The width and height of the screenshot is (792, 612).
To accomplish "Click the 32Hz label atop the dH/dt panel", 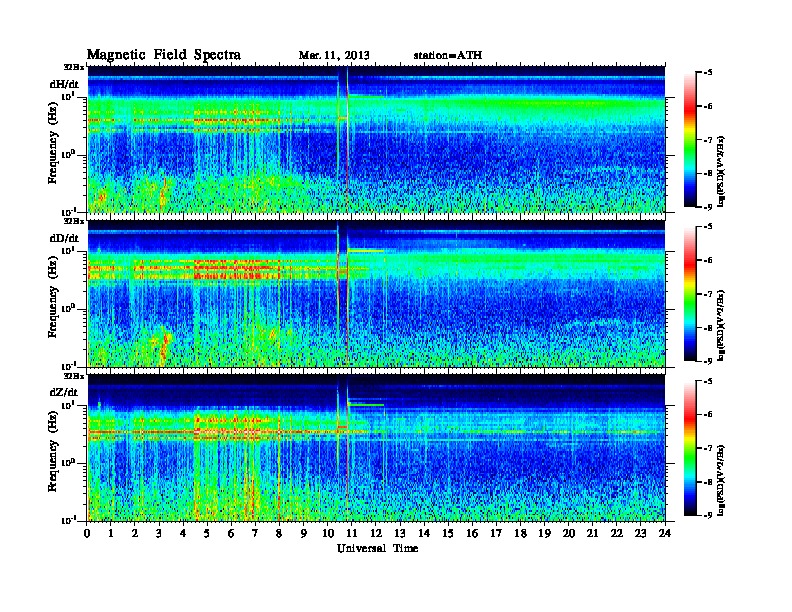I will tap(74, 67).
